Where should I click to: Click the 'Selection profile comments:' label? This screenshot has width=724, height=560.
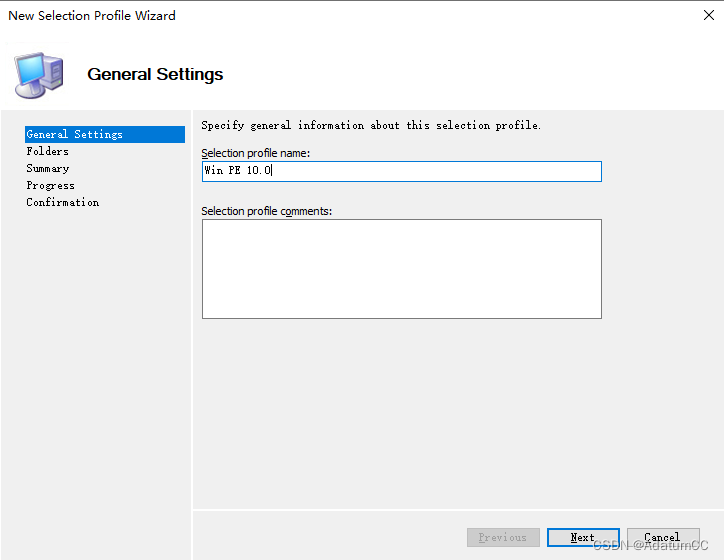tap(267, 211)
